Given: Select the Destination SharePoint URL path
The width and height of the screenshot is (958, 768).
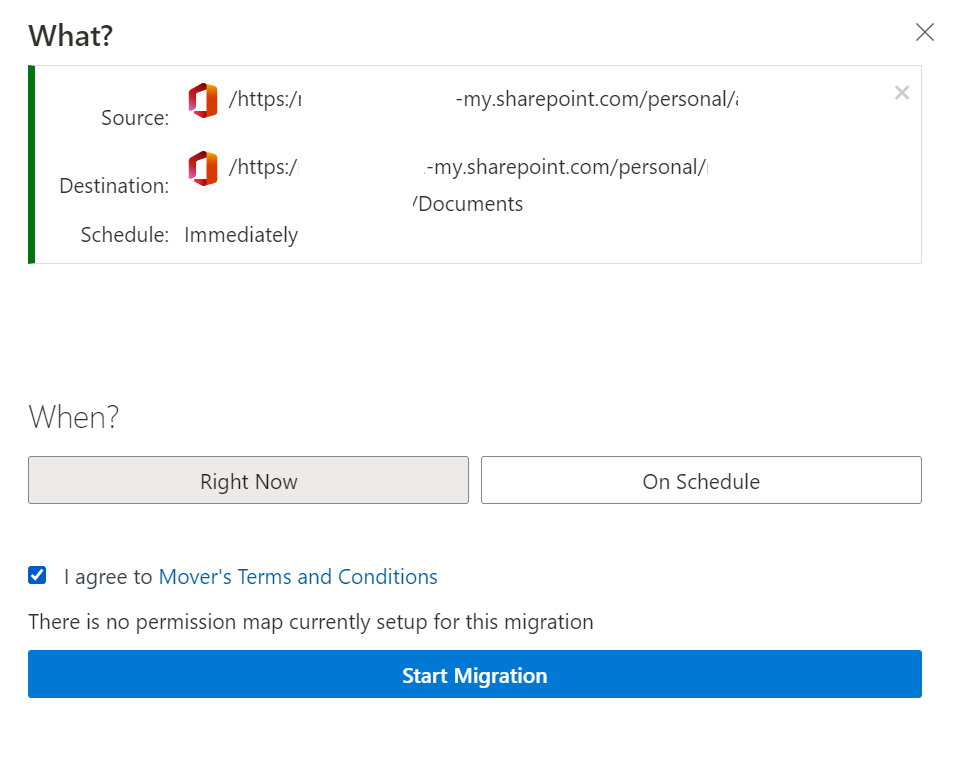Looking at the screenshot, I should click(x=467, y=167).
